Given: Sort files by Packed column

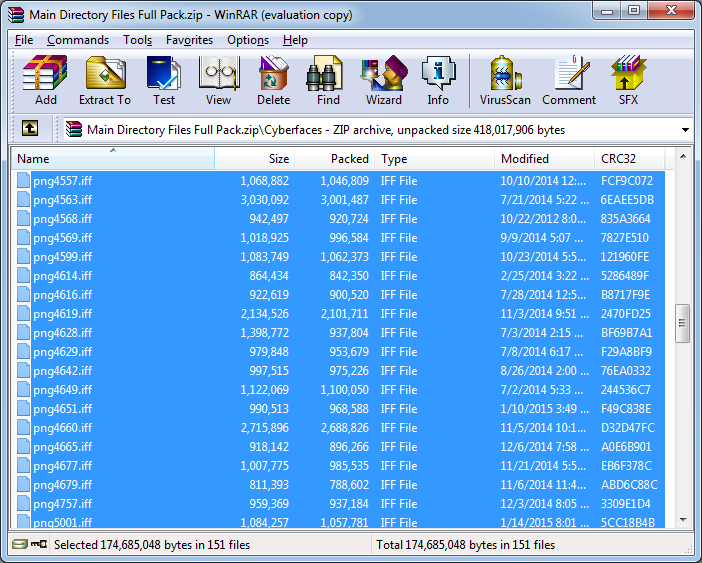Looking at the screenshot, I should [x=334, y=158].
